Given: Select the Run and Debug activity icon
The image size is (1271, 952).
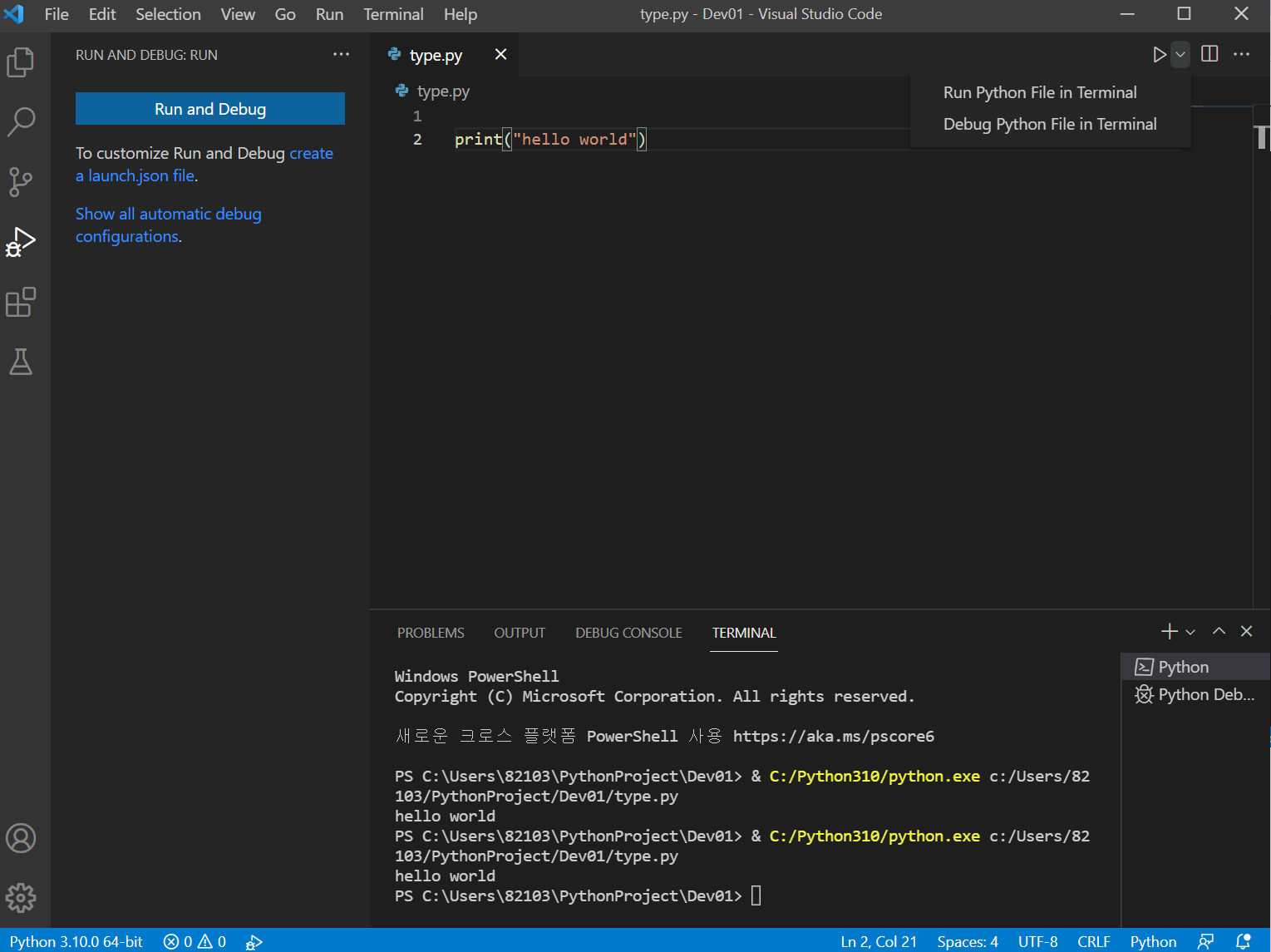Looking at the screenshot, I should click(21, 242).
